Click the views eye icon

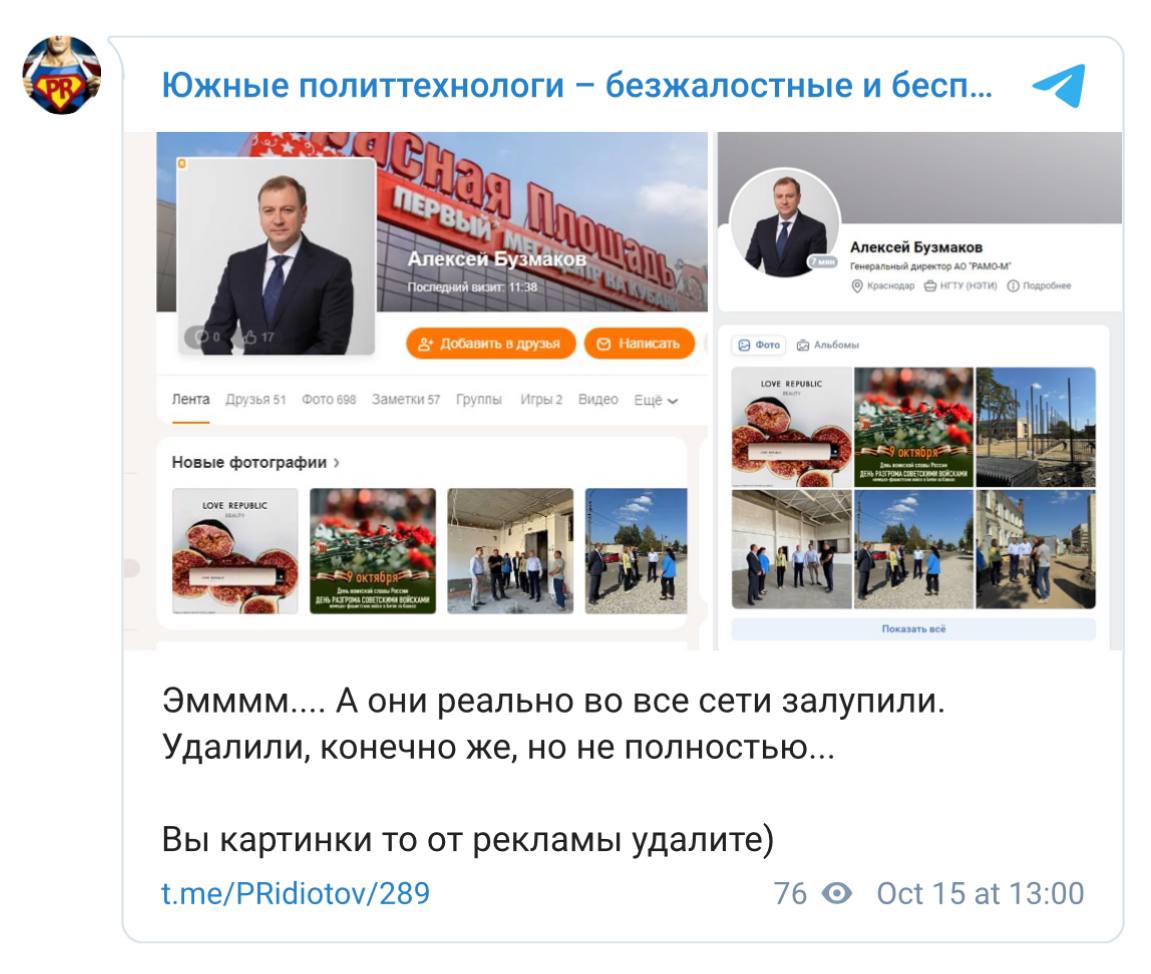[x=836, y=893]
